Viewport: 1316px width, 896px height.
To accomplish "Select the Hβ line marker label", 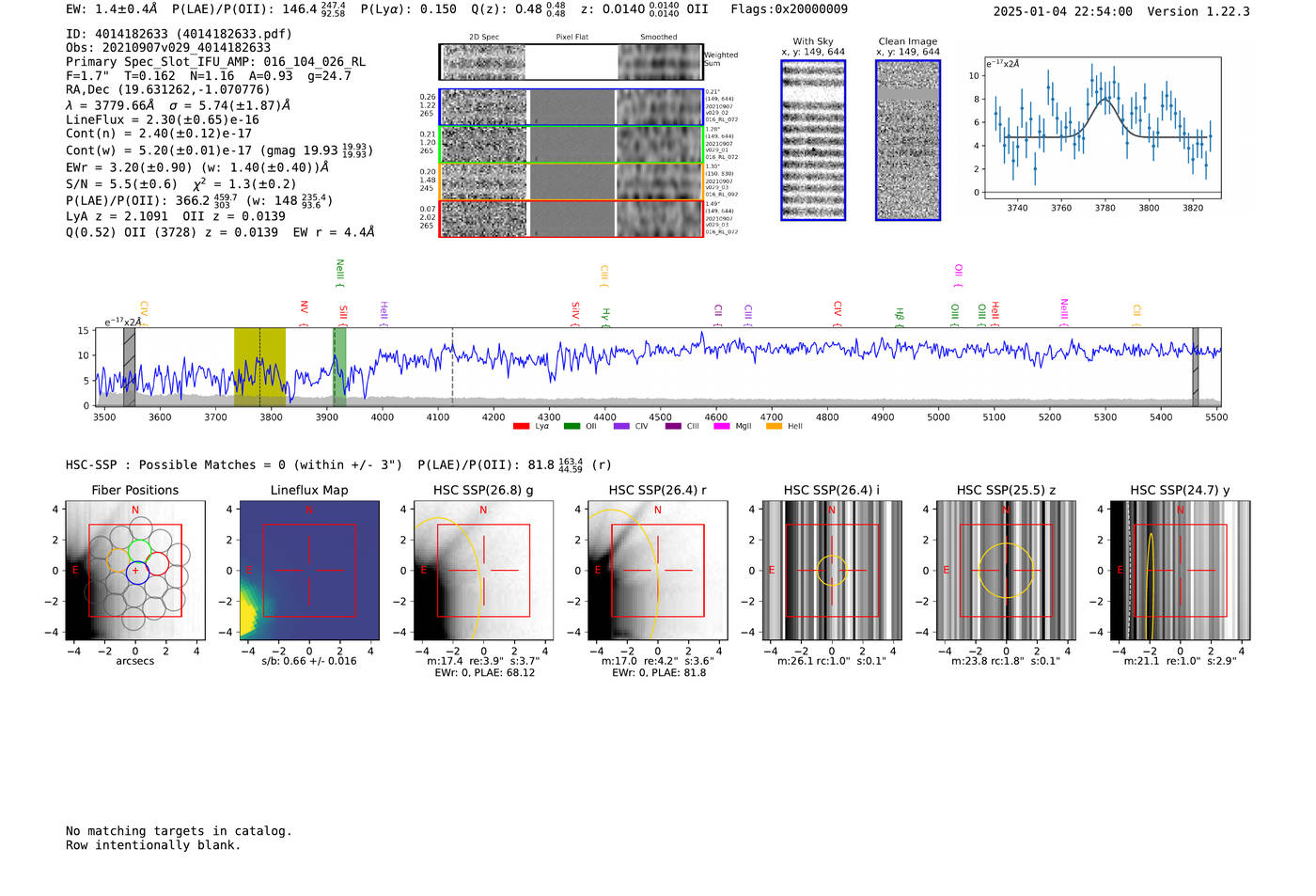I will pos(900,317).
